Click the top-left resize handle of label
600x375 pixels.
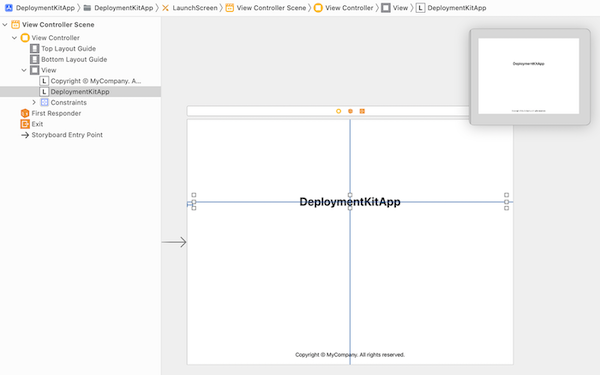tap(194, 195)
